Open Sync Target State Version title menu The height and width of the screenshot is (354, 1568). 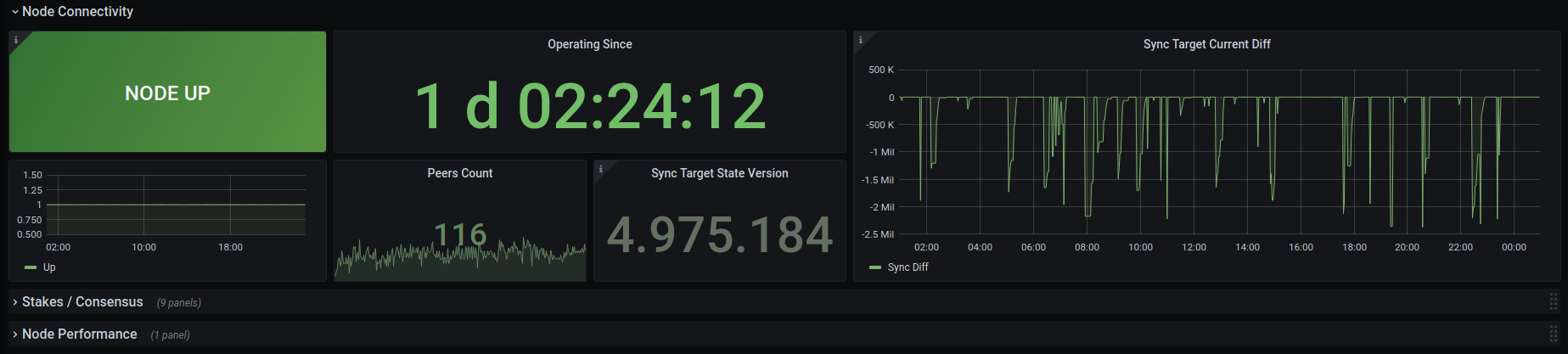719,173
